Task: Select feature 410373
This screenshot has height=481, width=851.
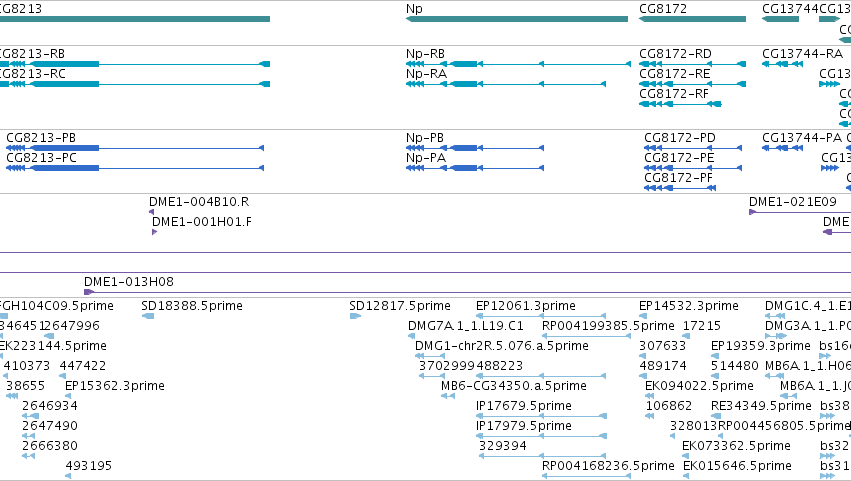Action: pos(5,376)
